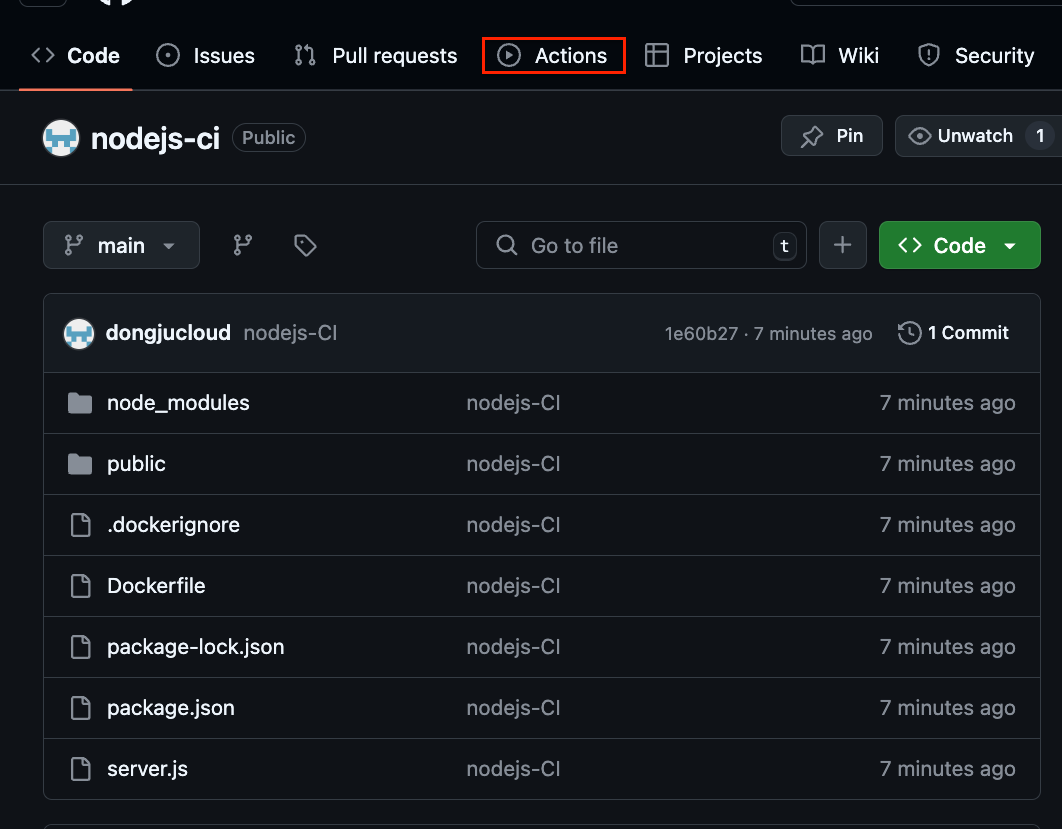Pin the repository with the Pin button
This screenshot has height=829, width=1062.
click(832, 135)
